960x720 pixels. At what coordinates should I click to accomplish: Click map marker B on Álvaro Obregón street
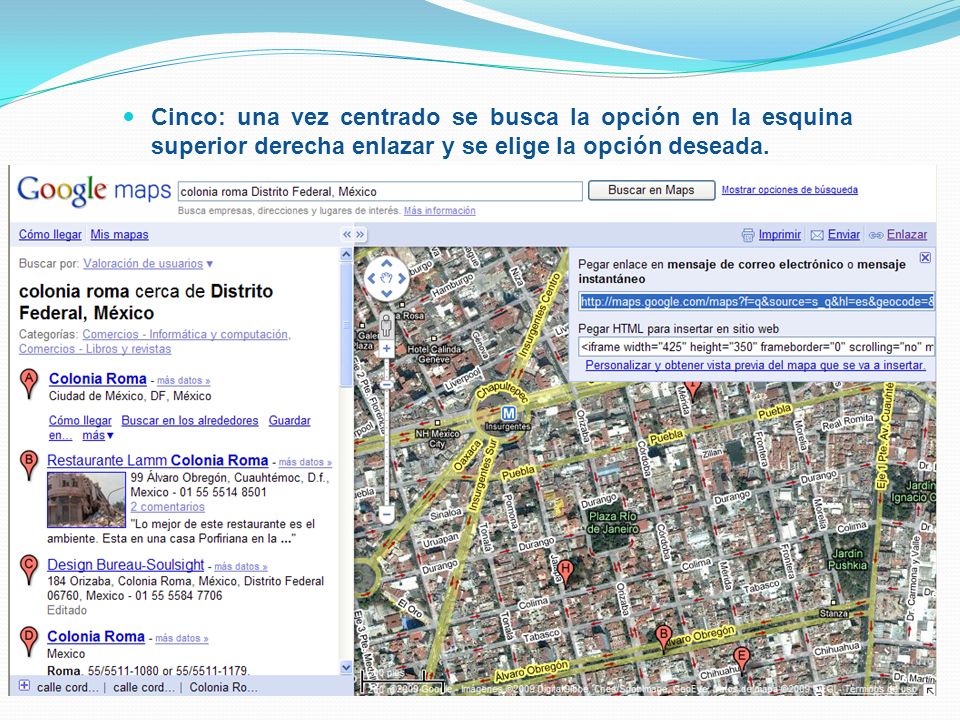pos(662,639)
